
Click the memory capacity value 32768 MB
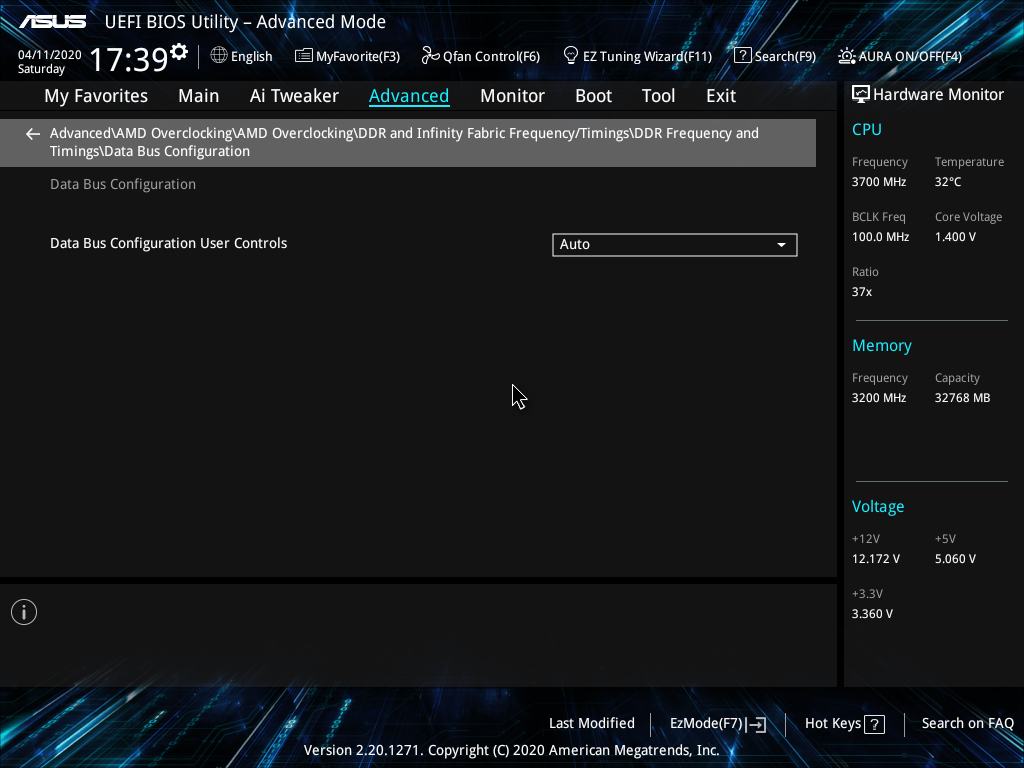(x=962, y=398)
